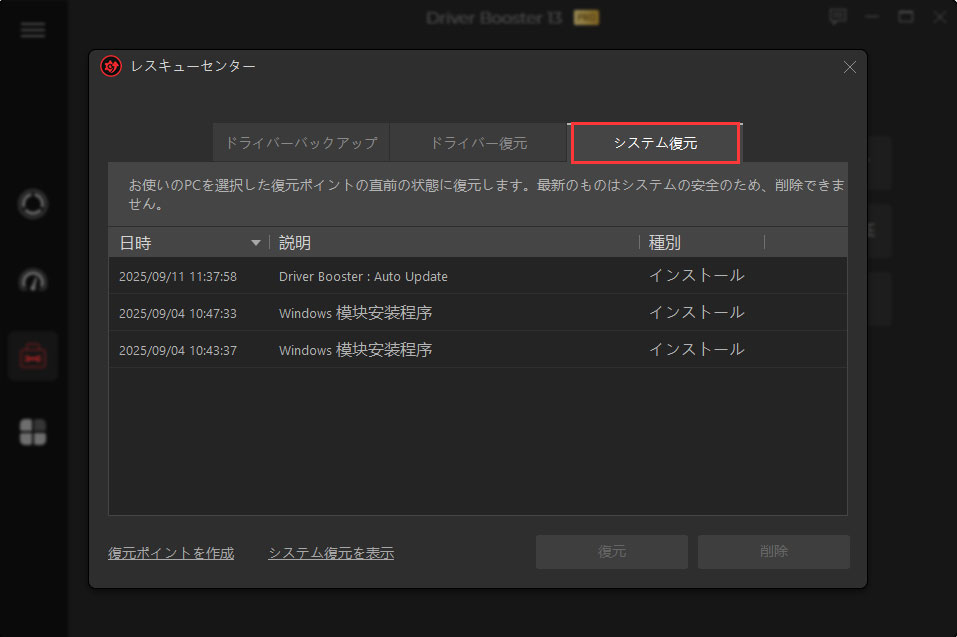This screenshot has height=637, width=957.
Task: Open the hamburger menu in the sidebar
Action: click(33, 30)
